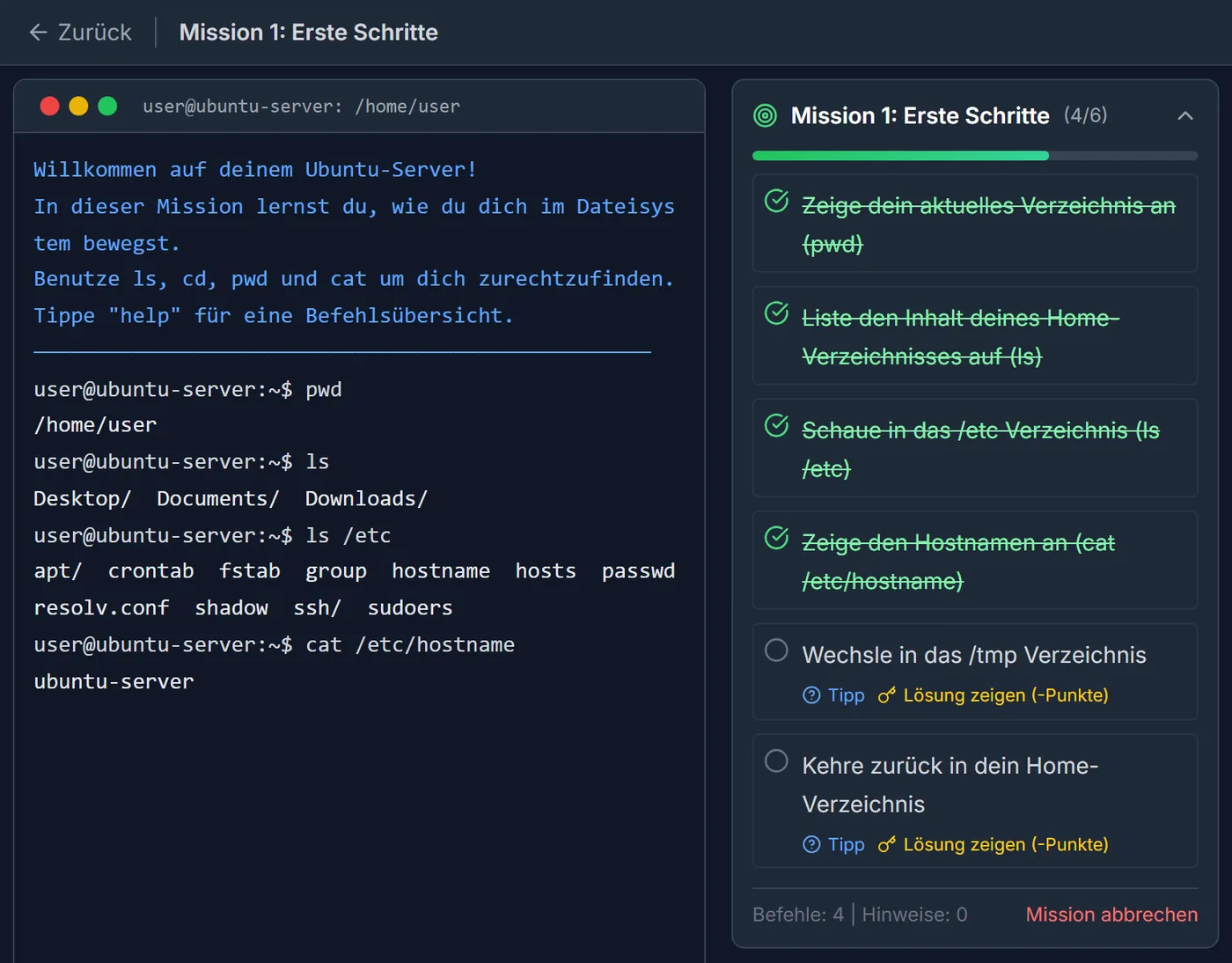Click struck-through 'Zeige den Hostnamen an' task

(x=958, y=562)
